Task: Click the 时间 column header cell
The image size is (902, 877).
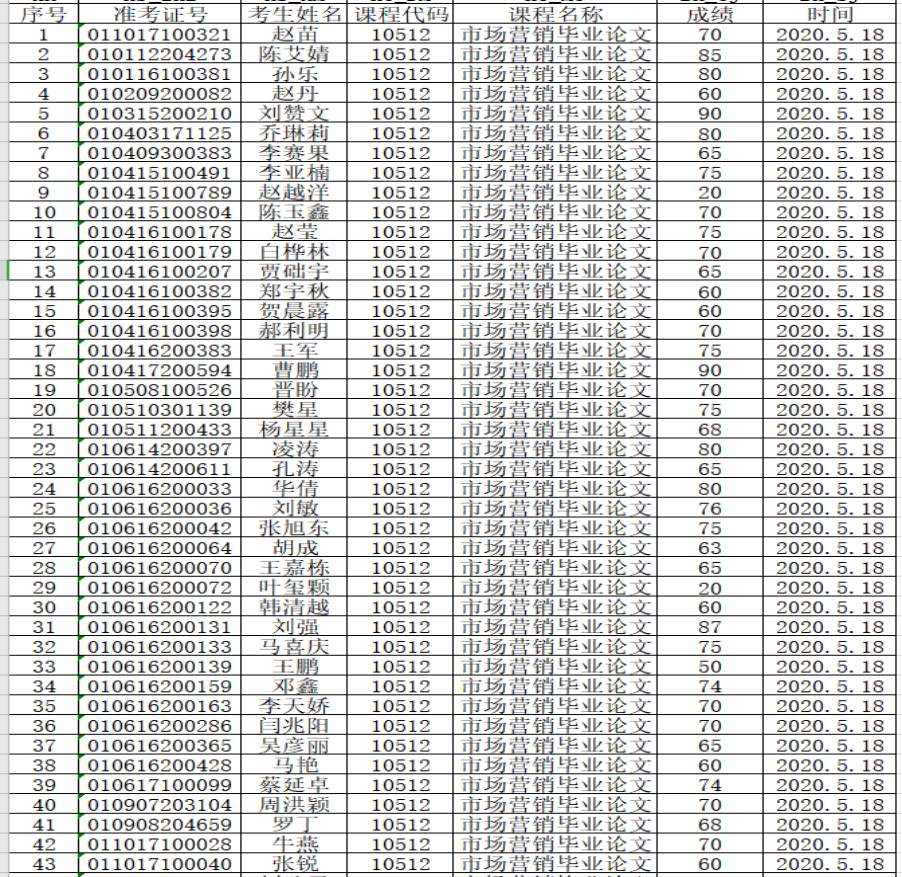Action: [830, 15]
